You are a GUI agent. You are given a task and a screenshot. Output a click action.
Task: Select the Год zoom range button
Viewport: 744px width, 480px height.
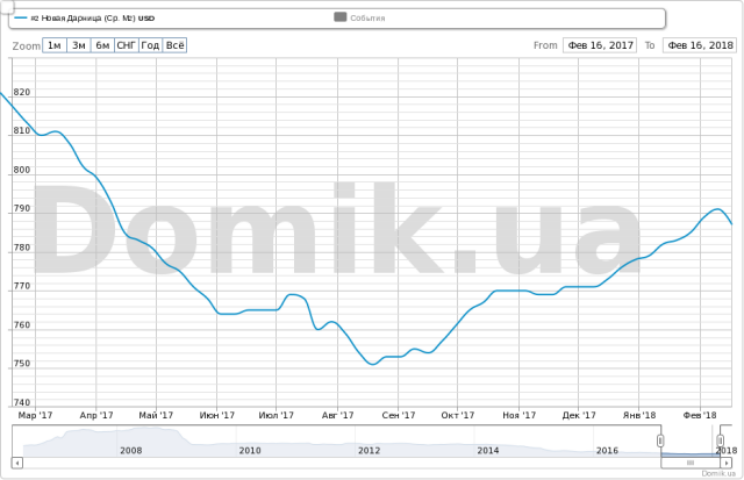[150, 46]
